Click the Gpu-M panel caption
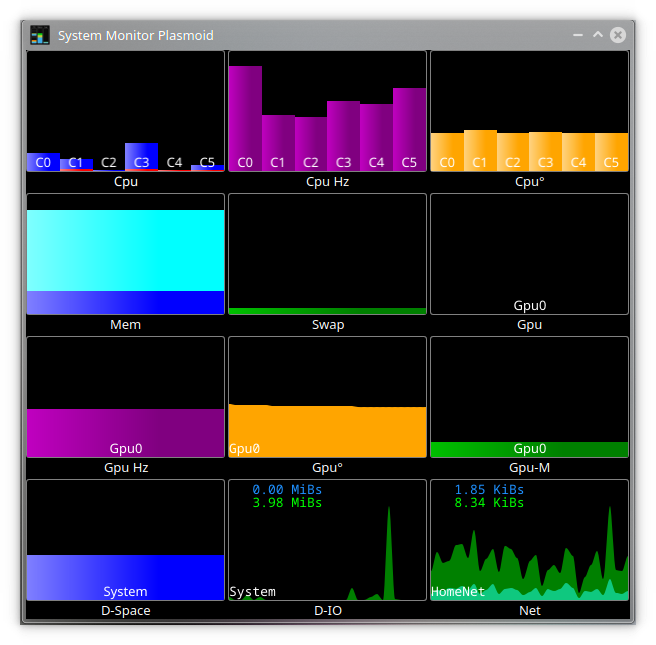 530,468
